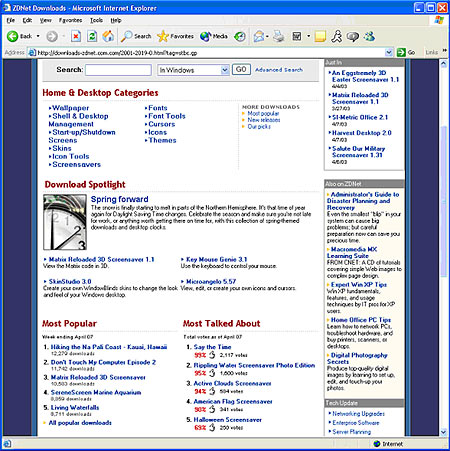This screenshot has height=451, width=450.
Task: Open Hiking the Na Pali Coast link
Action: coord(109,347)
